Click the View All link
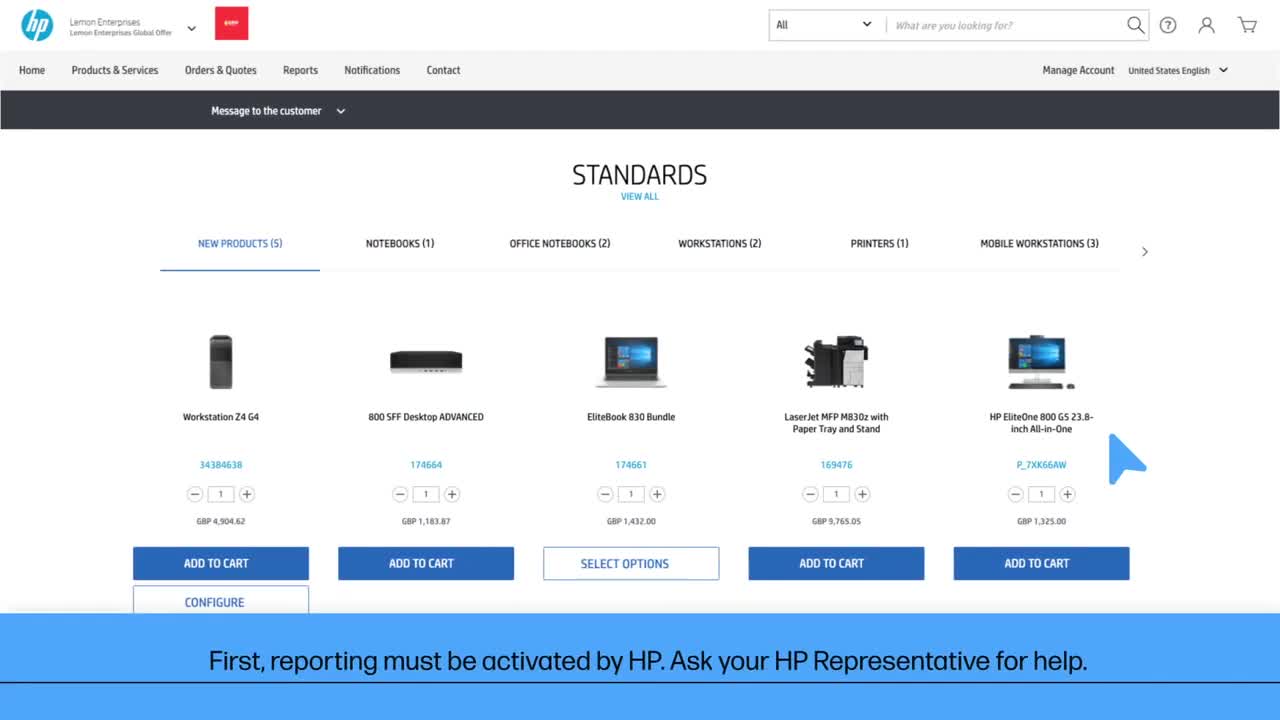Image resolution: width=1280 pixels, height=720 pixels. [639, 197]
